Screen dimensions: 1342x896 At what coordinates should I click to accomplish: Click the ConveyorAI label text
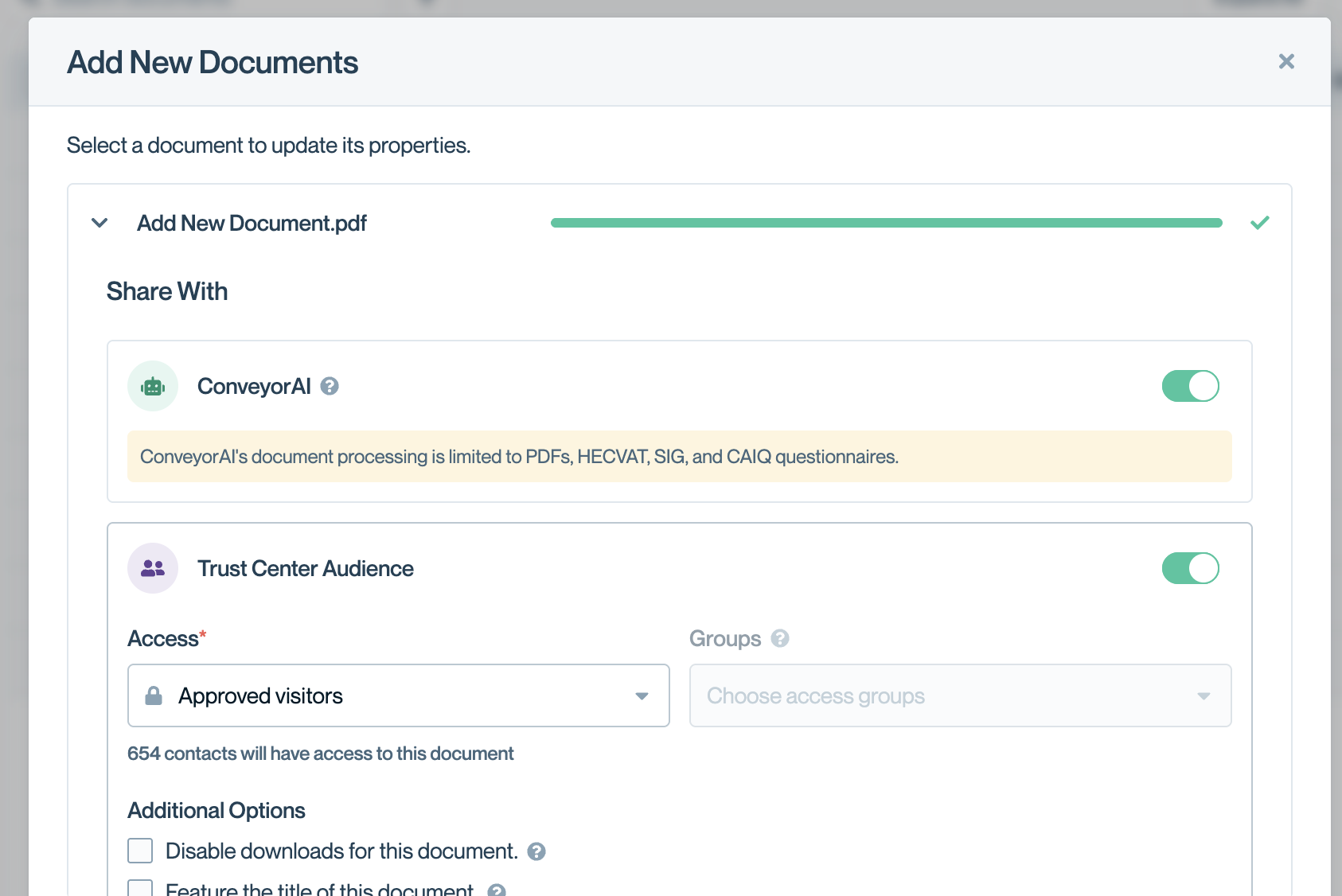(254, 386)
